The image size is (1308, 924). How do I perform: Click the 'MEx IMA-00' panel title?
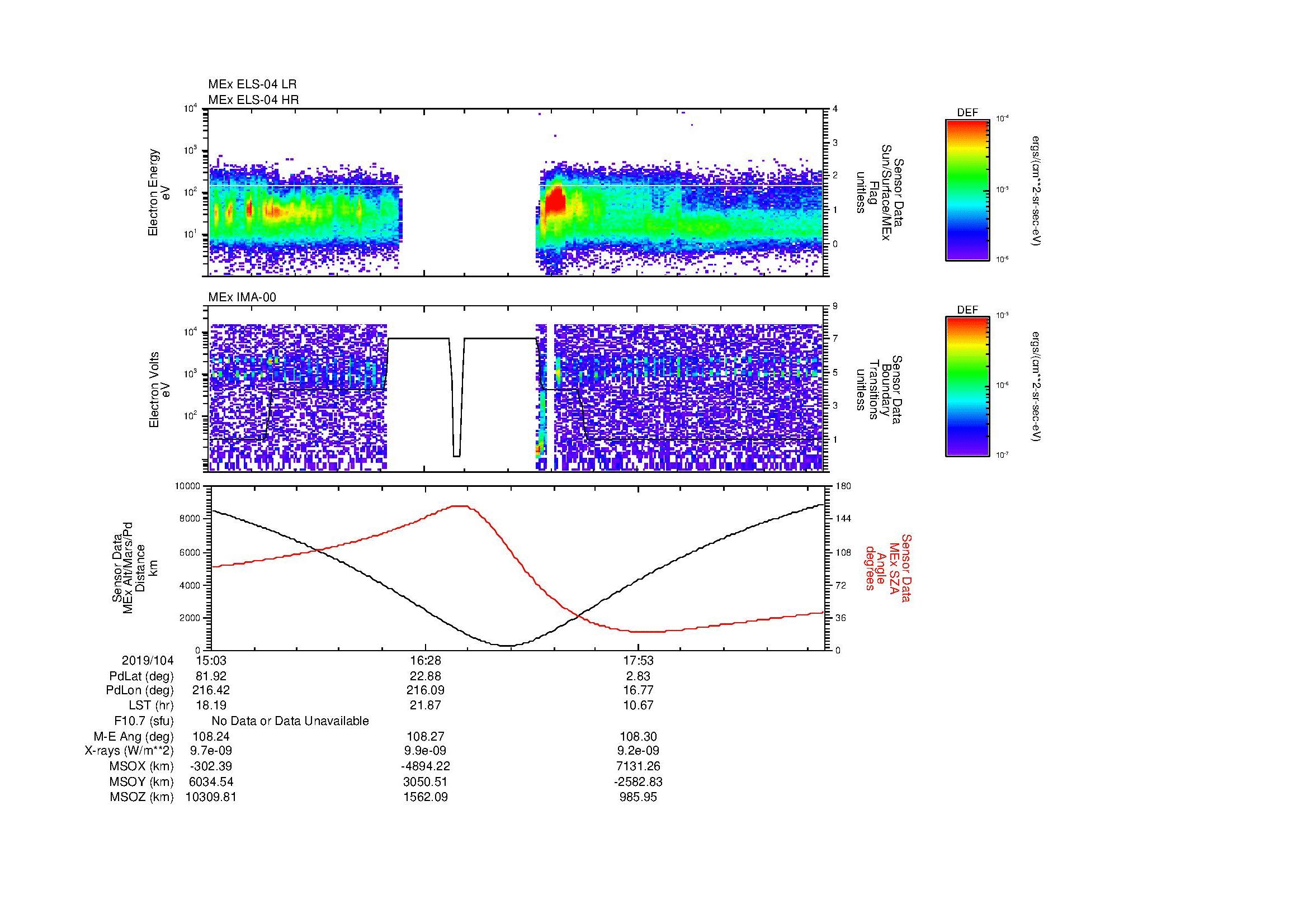[x=242, y=297]
